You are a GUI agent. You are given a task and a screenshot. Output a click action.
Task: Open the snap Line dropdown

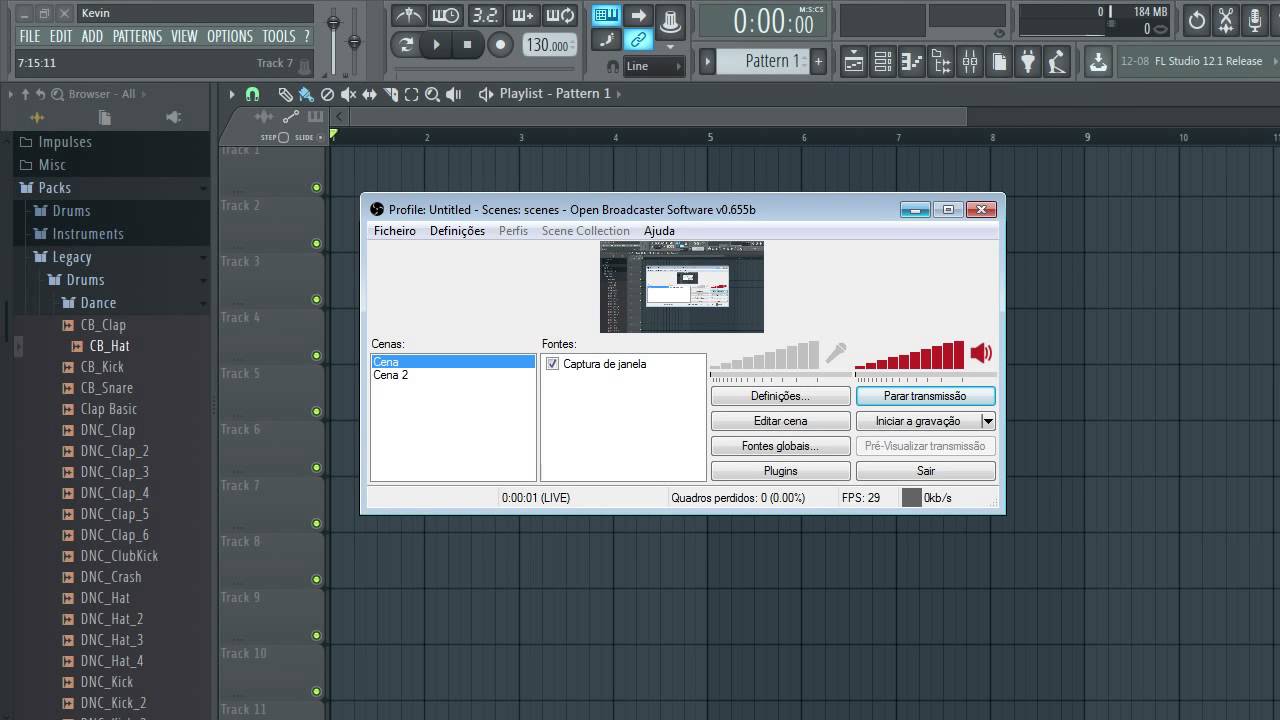(x=654, y=66)
